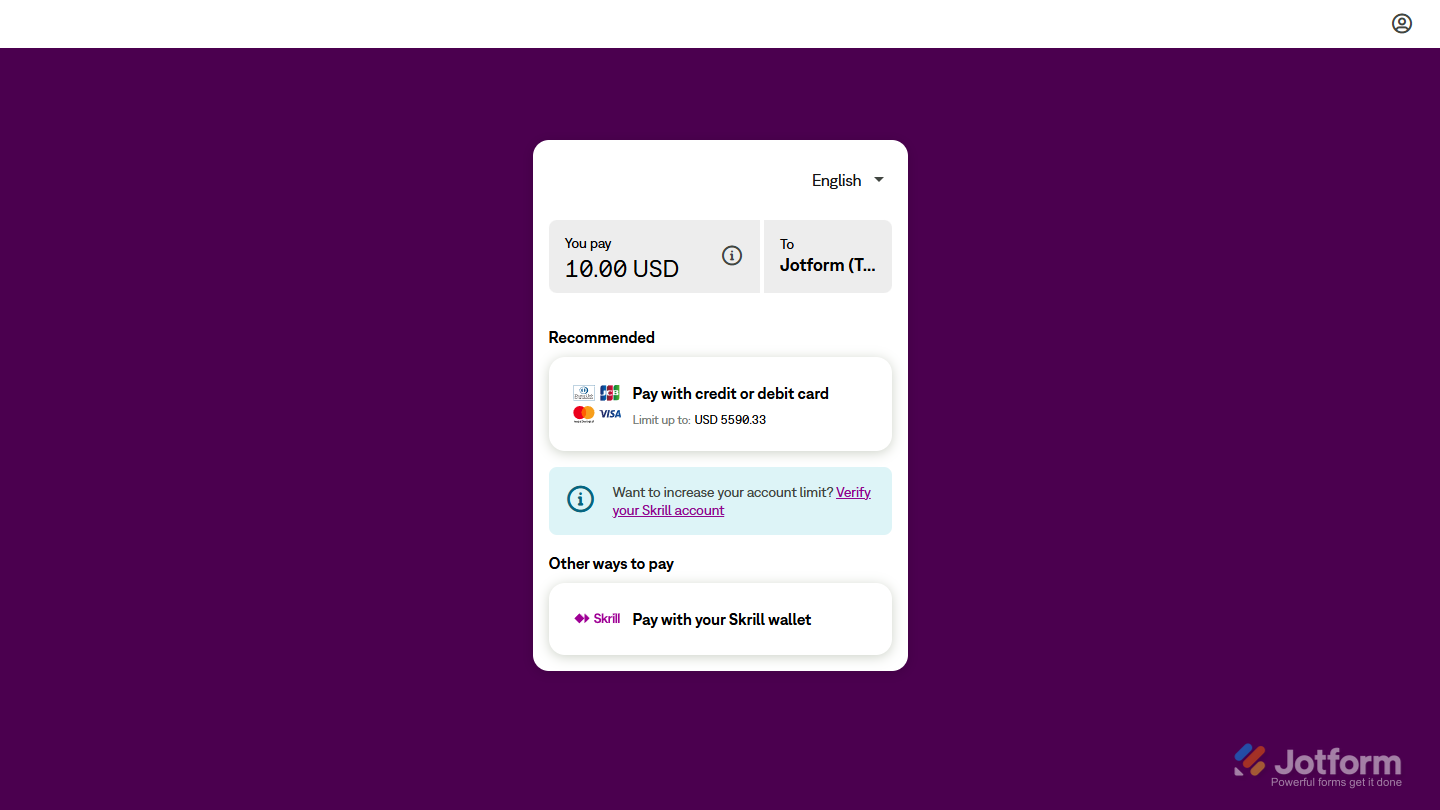The image size is (1440, 810).
Task: Click the info icon beside You pay amount
Action: coord(732,256)
